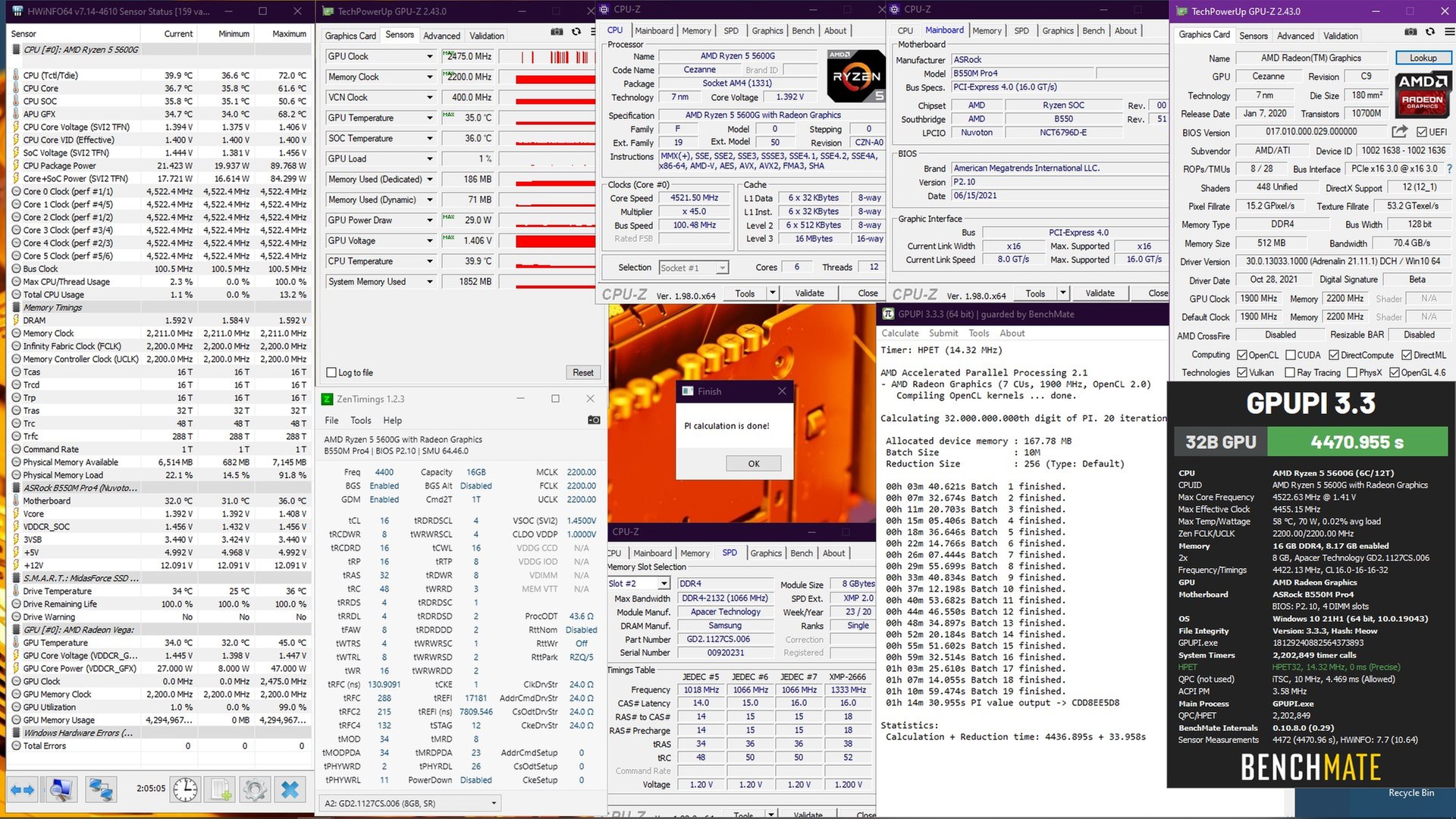This screenshot has width=1456, height=819.
Task: Toggle Ray Tracing checkbox
Action: click(1290, 372)
